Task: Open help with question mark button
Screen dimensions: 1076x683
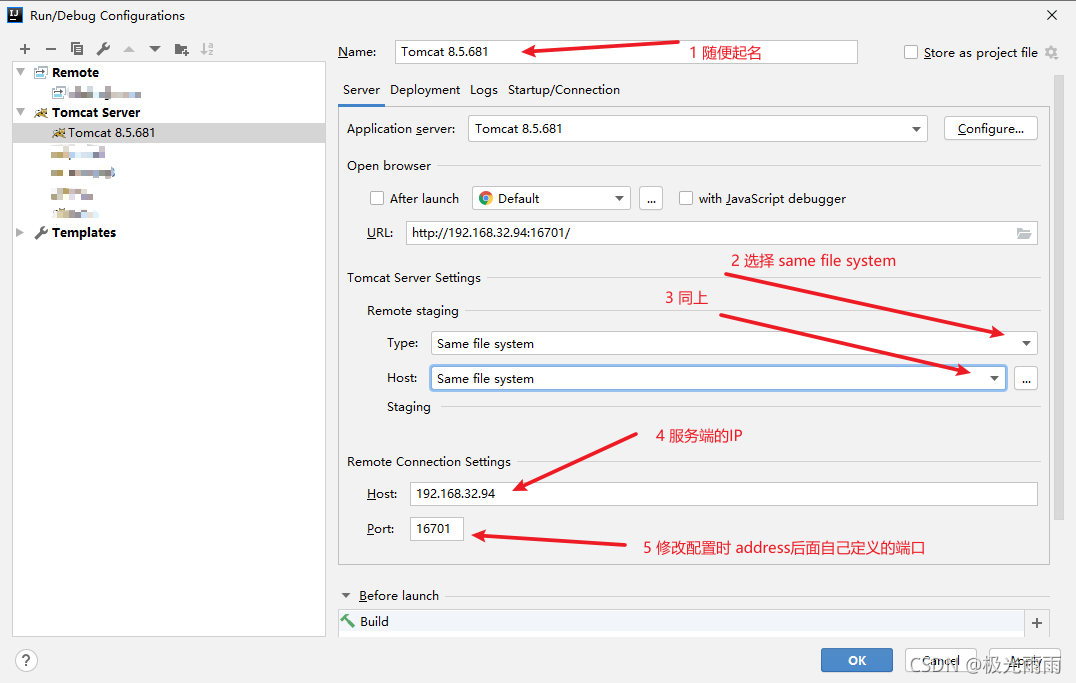Action: (x=25, y=660)
